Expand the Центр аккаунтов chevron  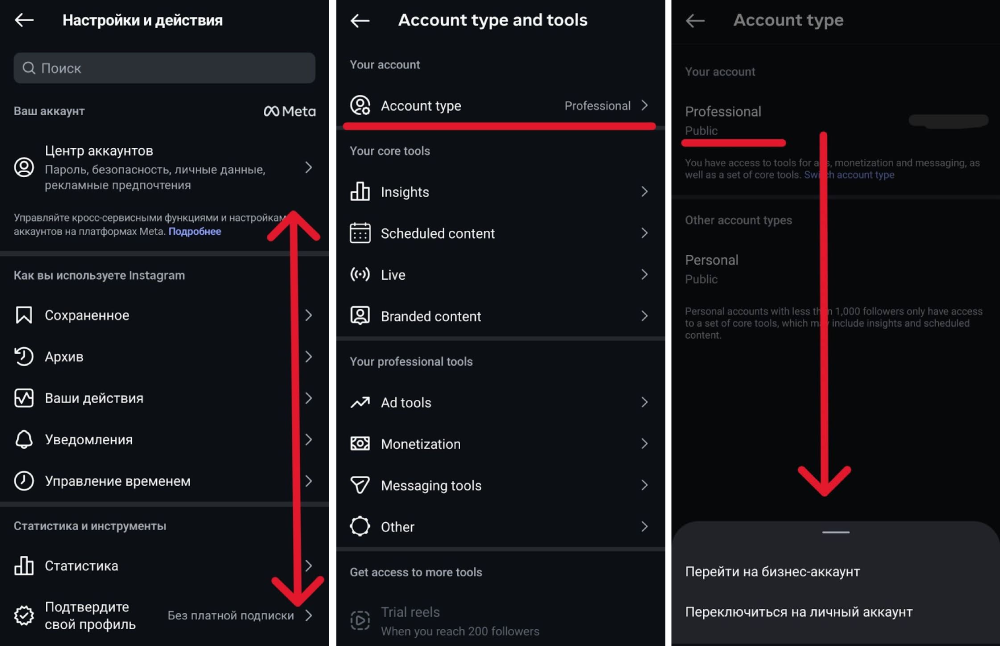point(308,168)
